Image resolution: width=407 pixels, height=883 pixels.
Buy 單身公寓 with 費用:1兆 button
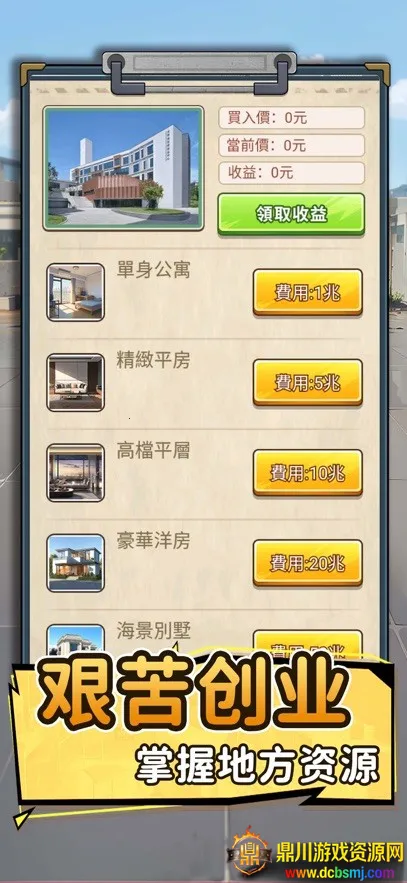[307, 292]
